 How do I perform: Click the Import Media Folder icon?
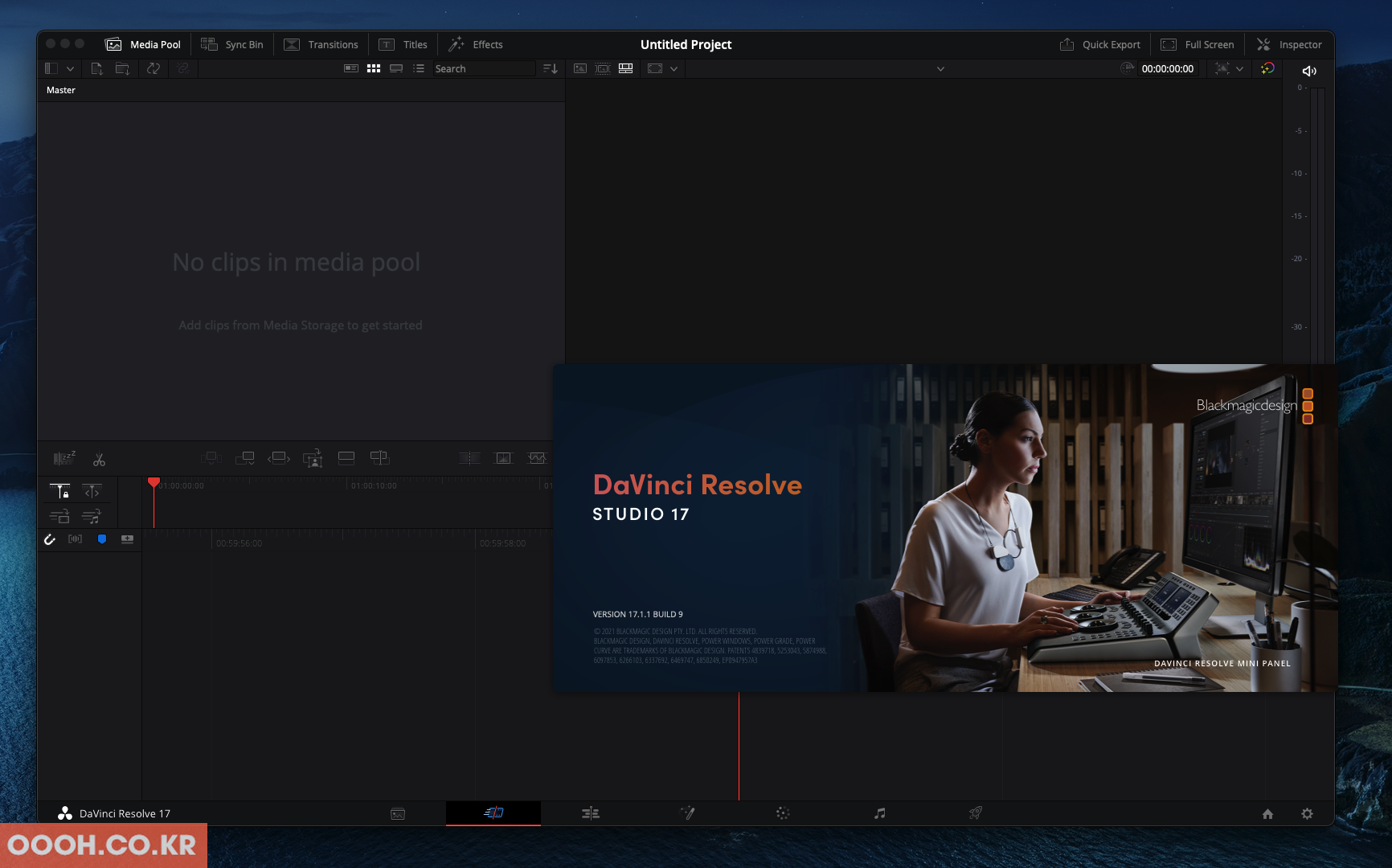[x=122, y=69]
